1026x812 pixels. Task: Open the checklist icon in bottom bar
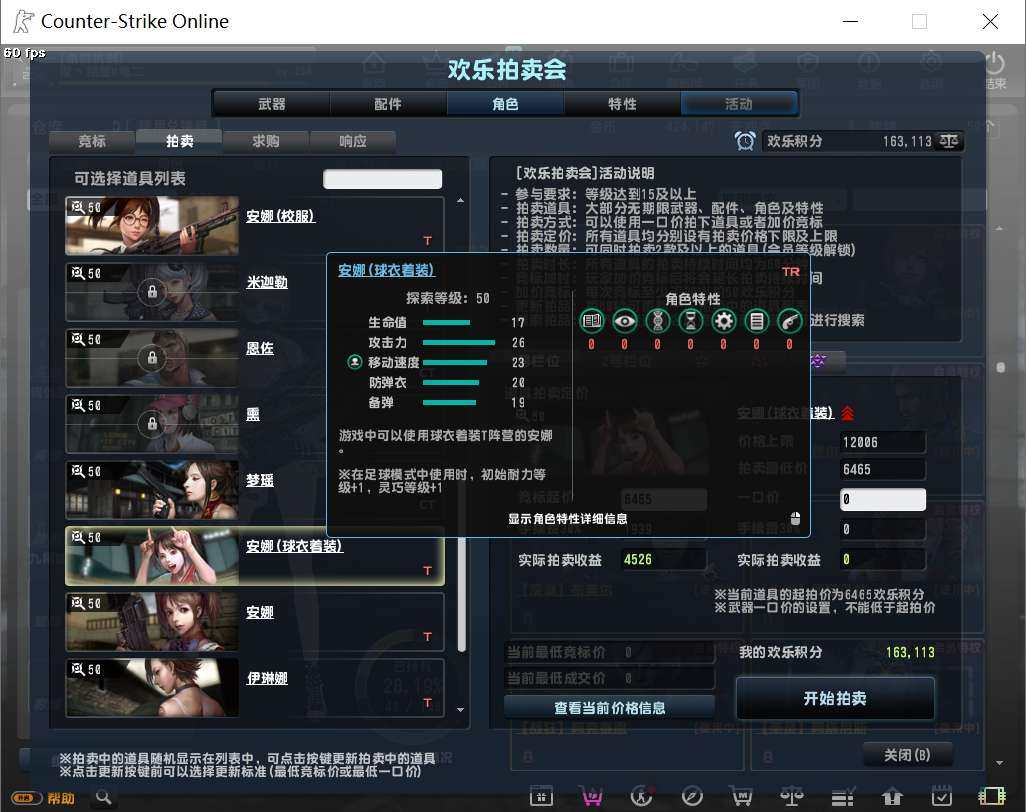[842, 796]
